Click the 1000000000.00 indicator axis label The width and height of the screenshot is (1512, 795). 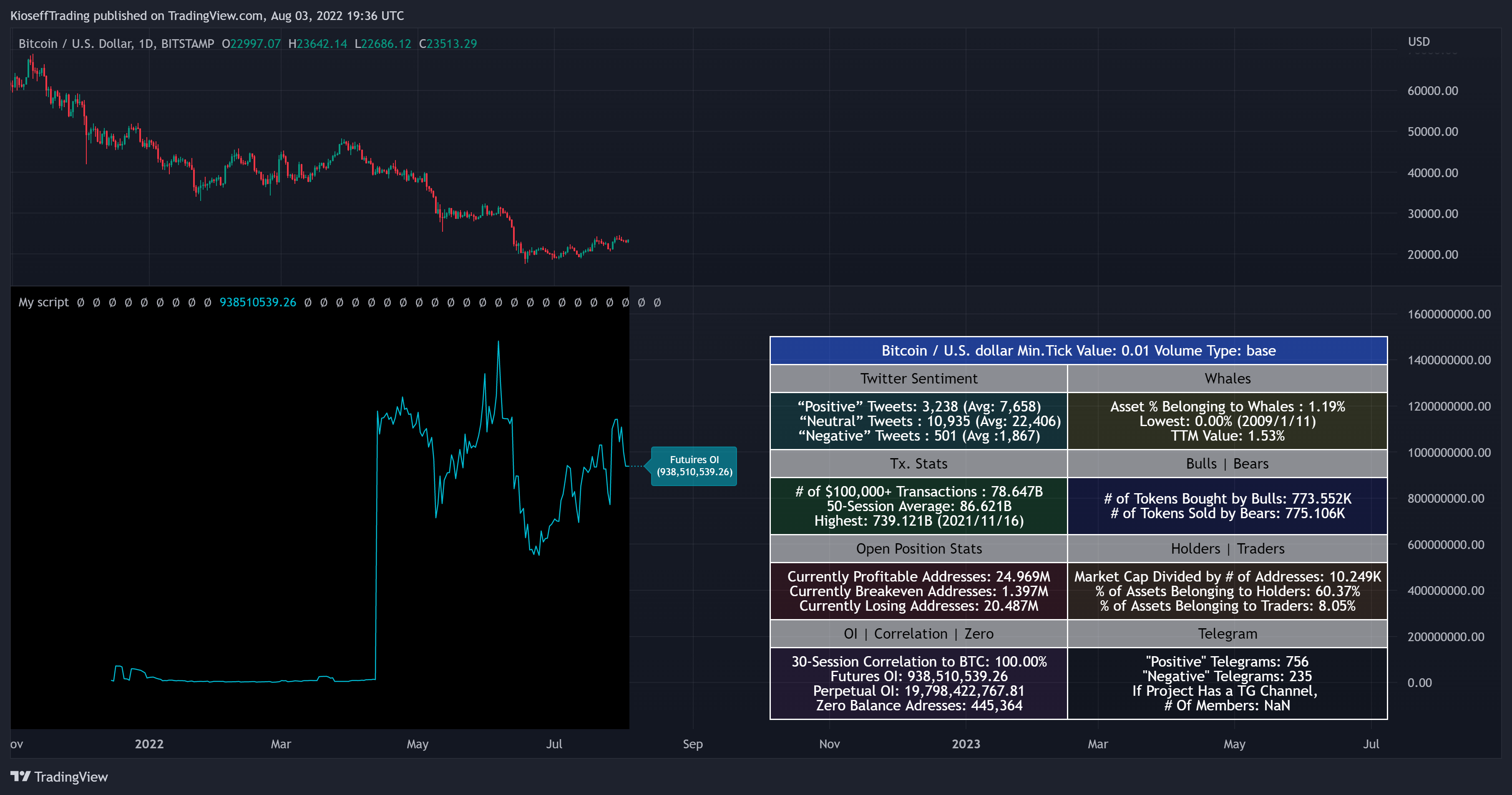[x=1449, y=452]
